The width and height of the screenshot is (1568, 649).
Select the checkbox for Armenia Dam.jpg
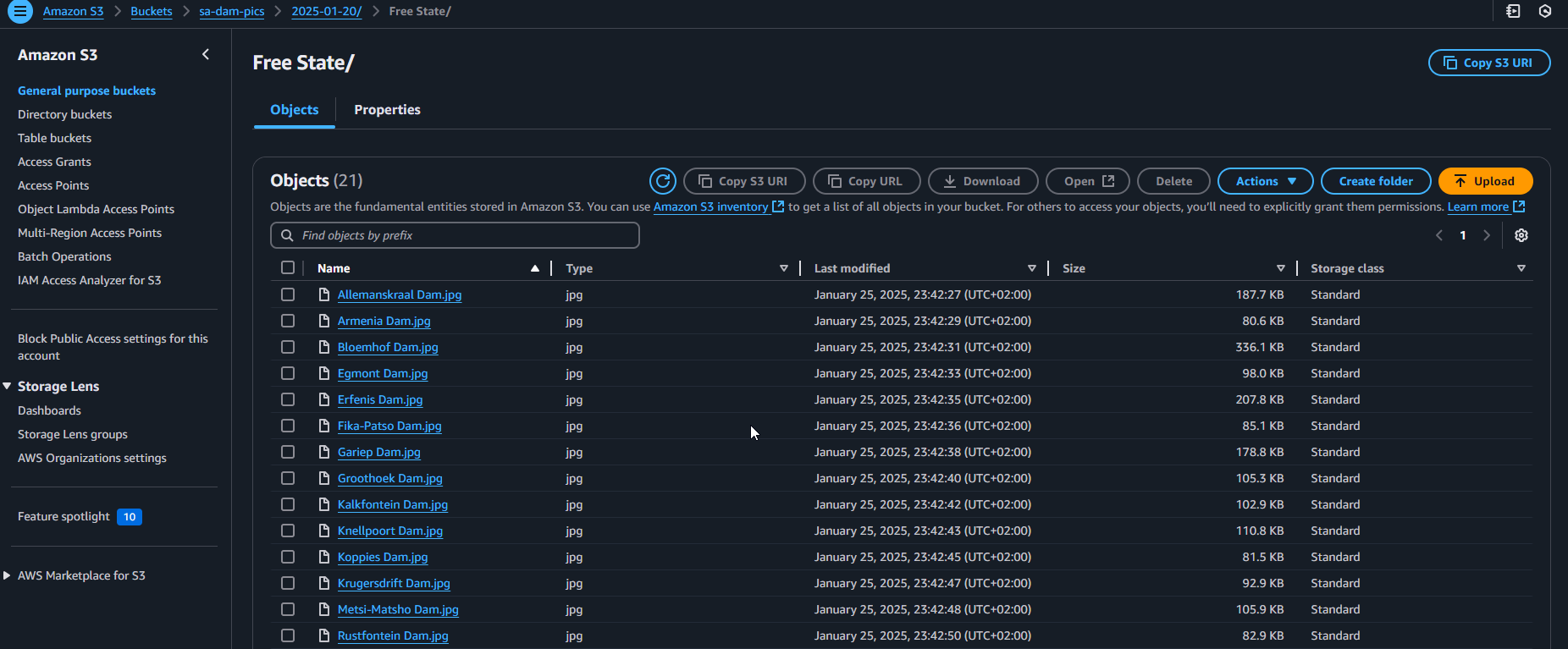pos(288,321)
